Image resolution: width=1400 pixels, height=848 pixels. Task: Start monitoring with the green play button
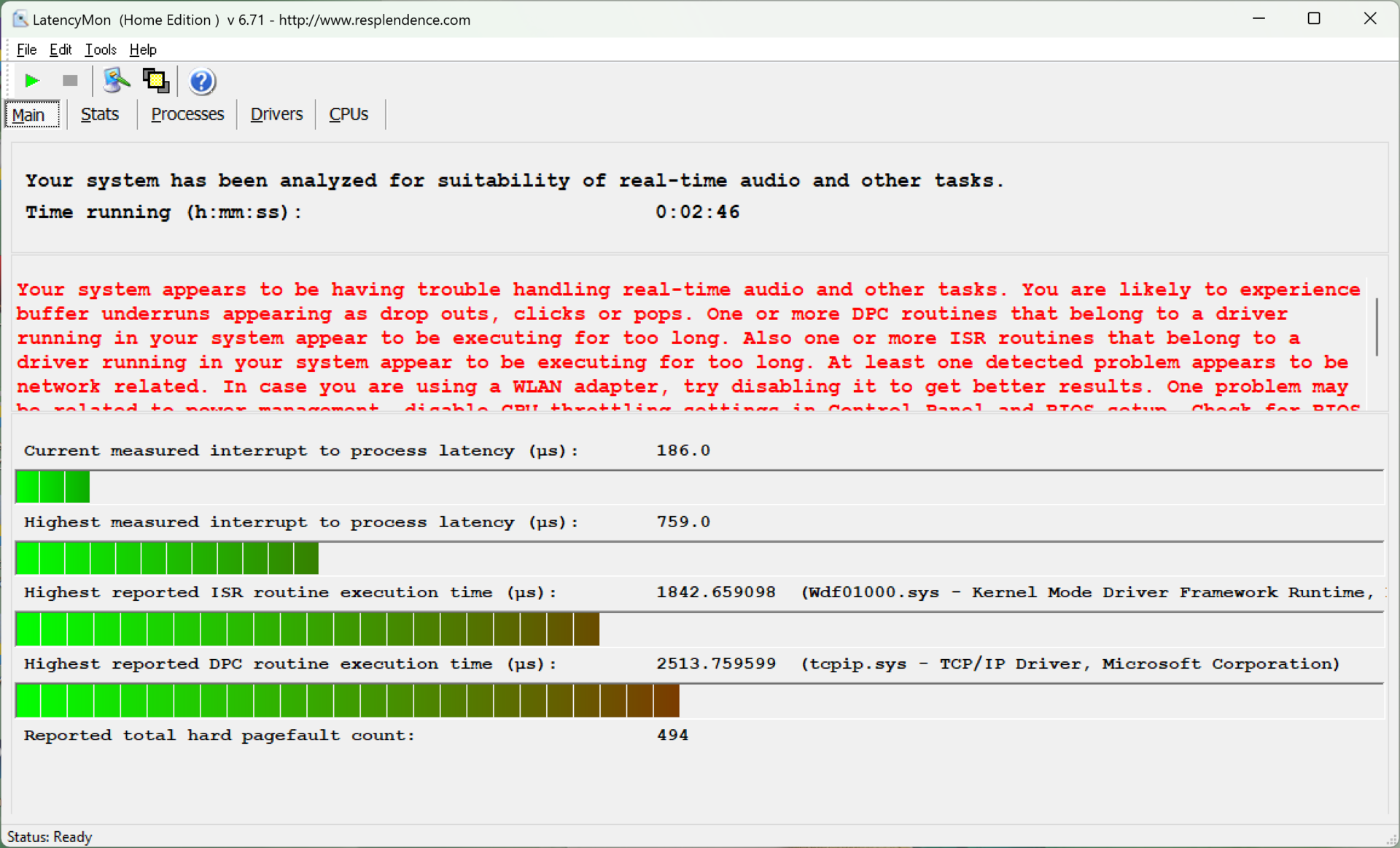pyautogui.click(x=31, y=81)
